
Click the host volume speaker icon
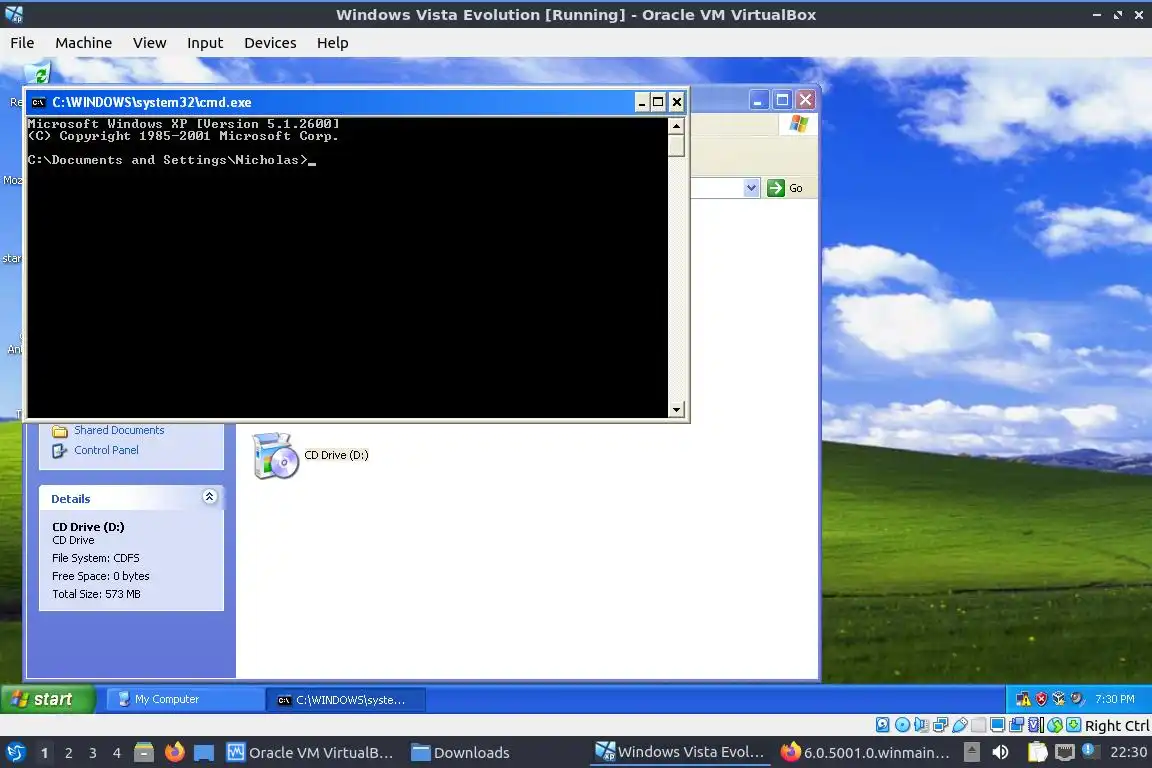pos(1000,753)
